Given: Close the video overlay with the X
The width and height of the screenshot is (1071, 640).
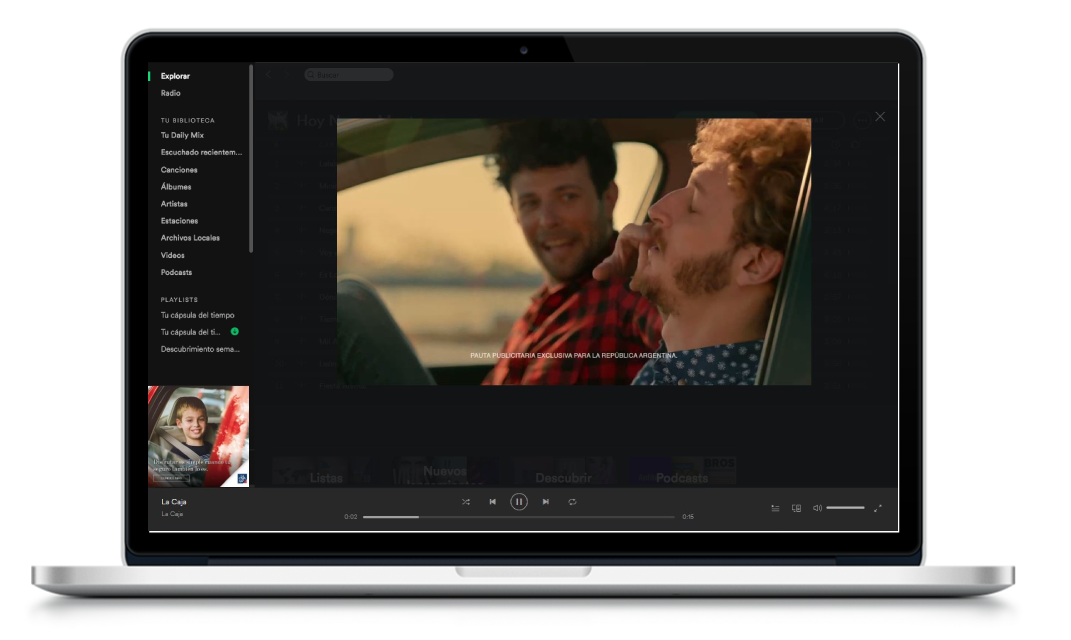Looking at the screenshot, I should click(x=880, y=117).
